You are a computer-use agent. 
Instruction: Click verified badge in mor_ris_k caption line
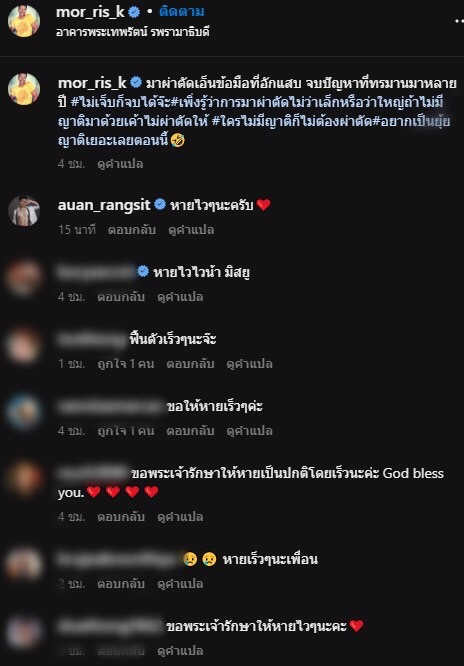pos(136,82)
